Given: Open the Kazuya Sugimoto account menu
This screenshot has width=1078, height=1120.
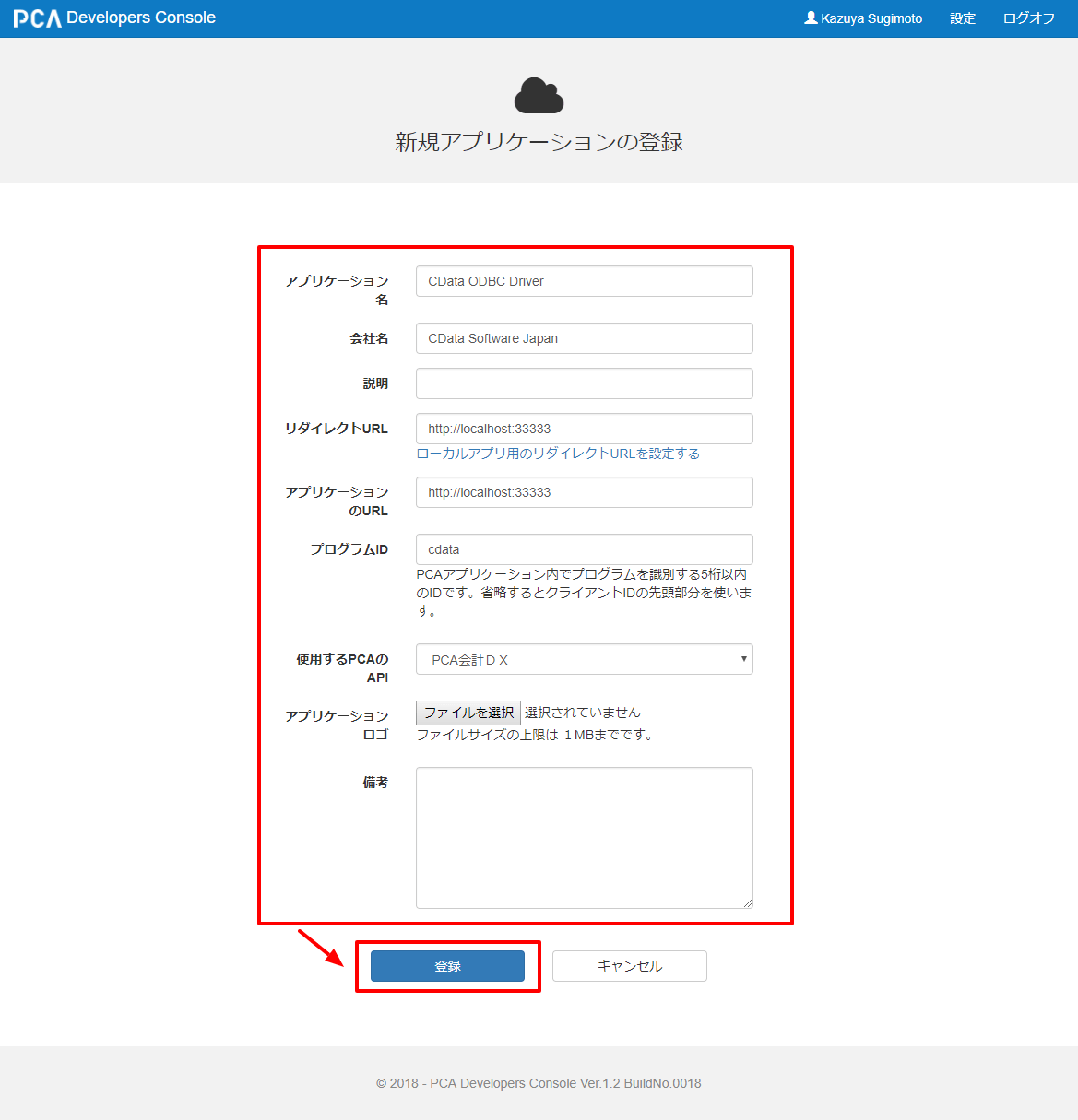Looking at the screenshot, I should 863,18.
